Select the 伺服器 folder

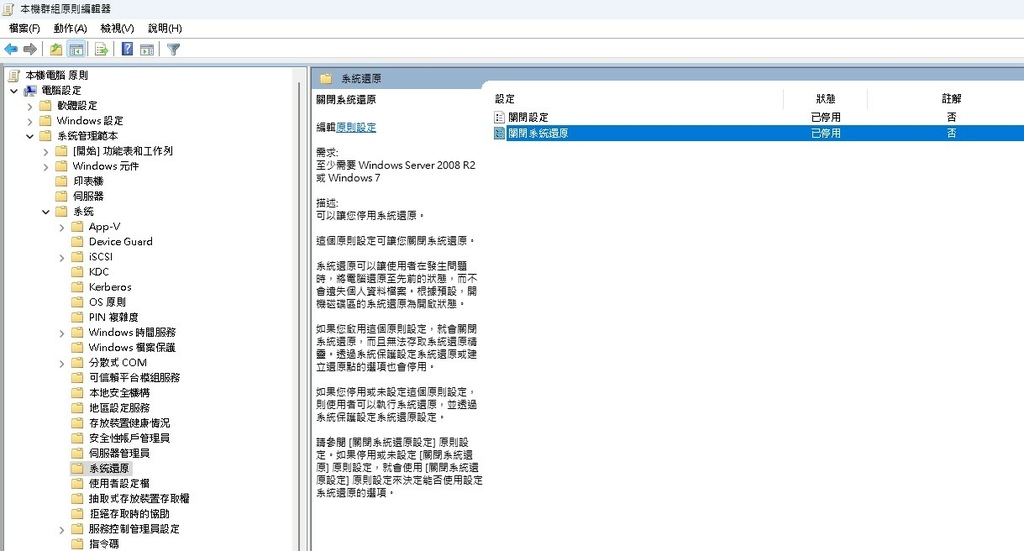(x=88, y=196)
